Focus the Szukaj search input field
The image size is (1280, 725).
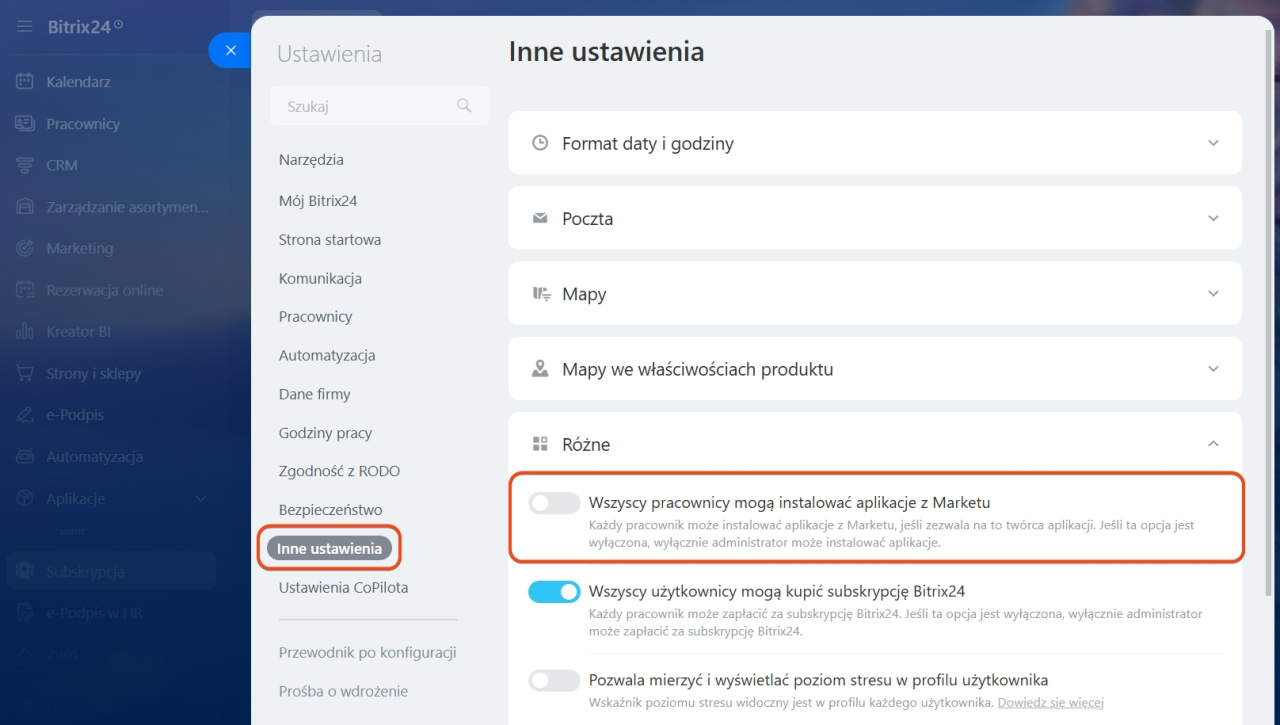click(x=380, y=105)
